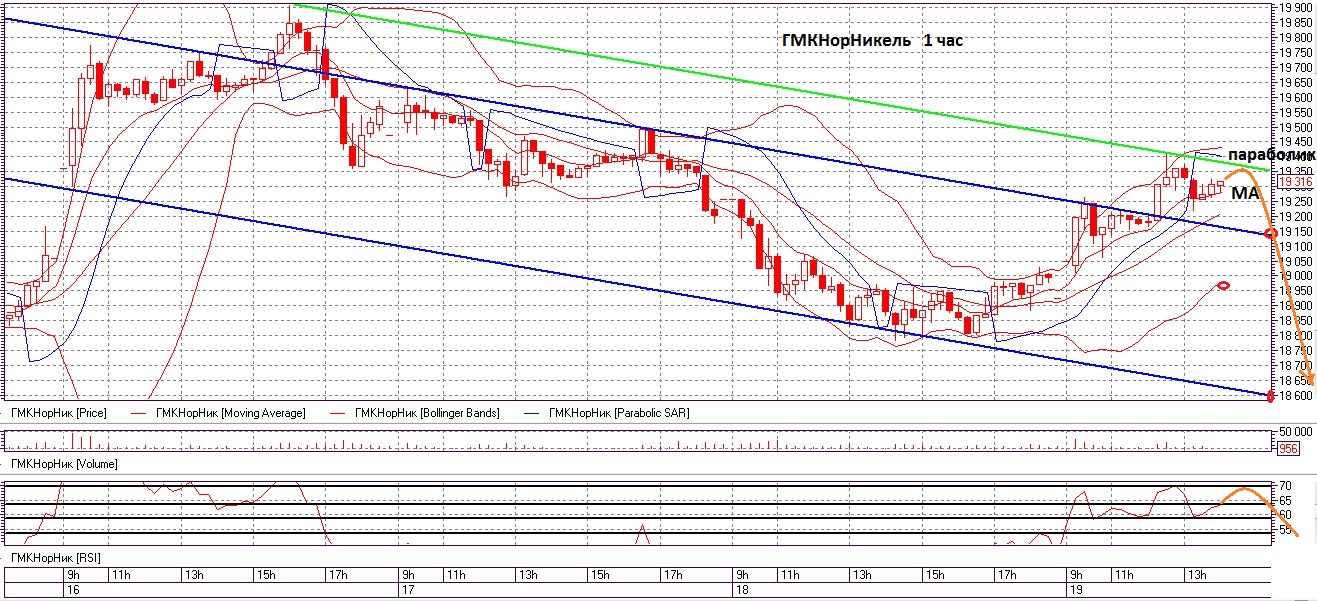Click the 19 150 price axis label
This screenshot has width=1317, height=601.
coord(1296,232)
